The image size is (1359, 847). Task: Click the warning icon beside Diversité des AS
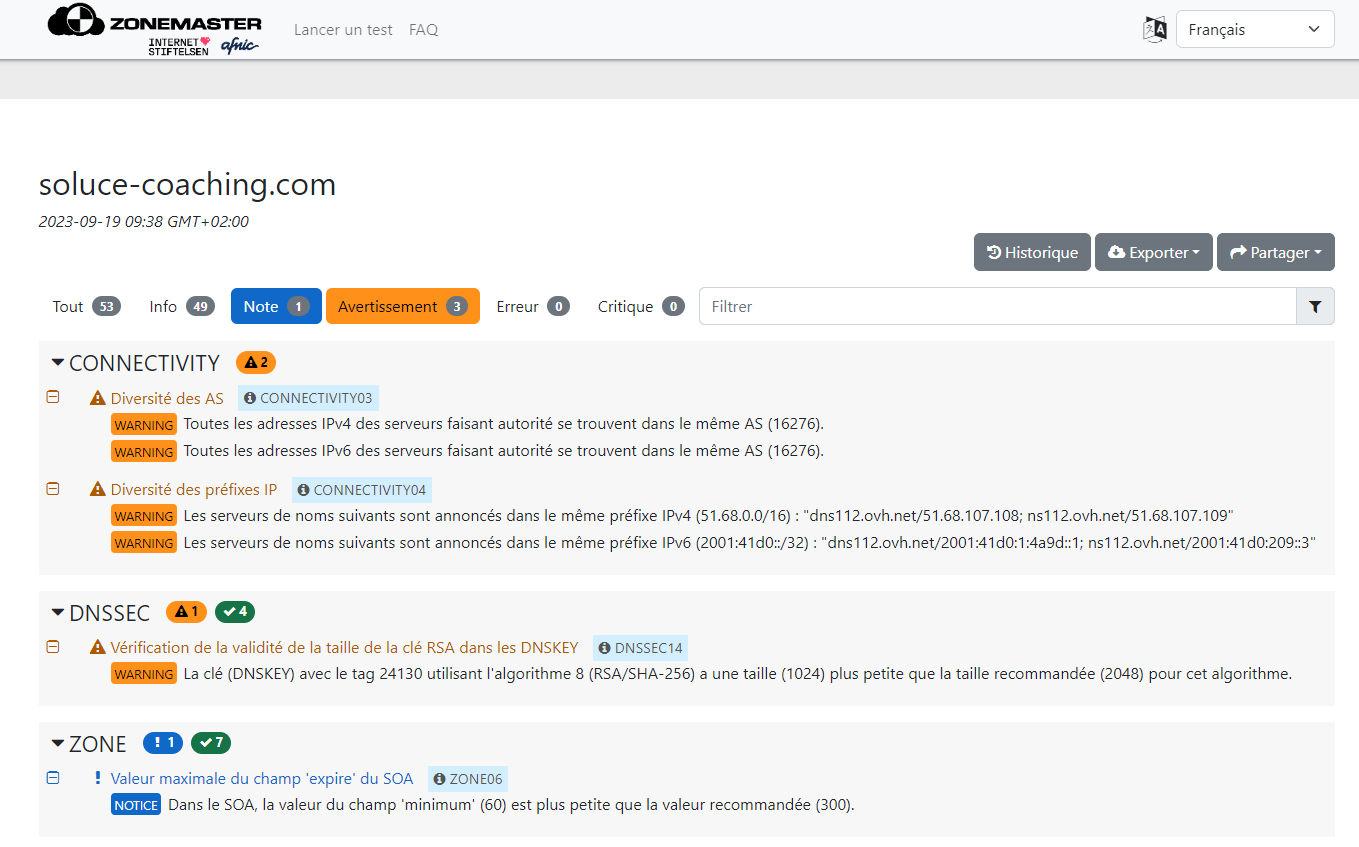(x=97, y=398)
